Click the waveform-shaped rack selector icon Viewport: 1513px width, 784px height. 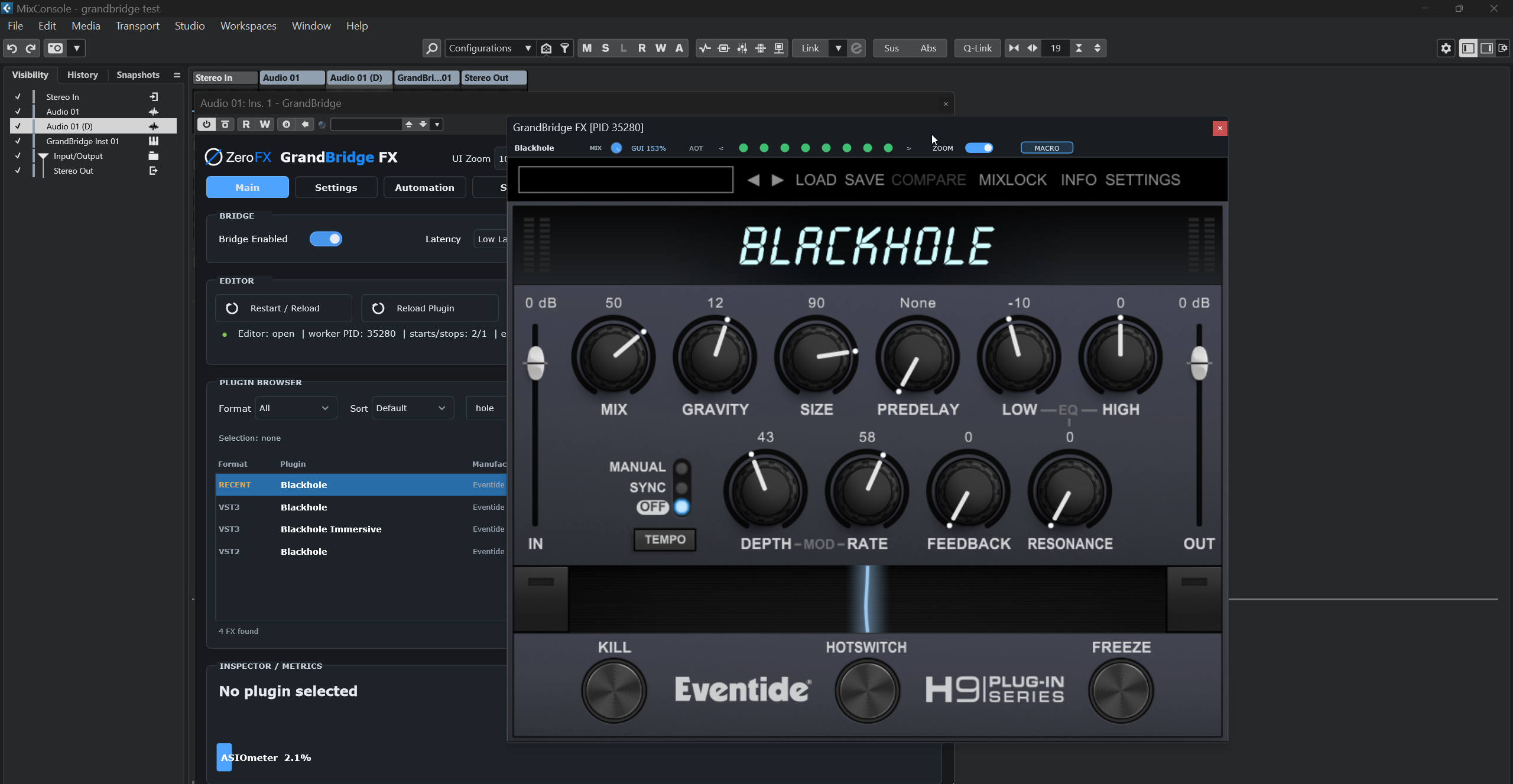coord(704,48)
